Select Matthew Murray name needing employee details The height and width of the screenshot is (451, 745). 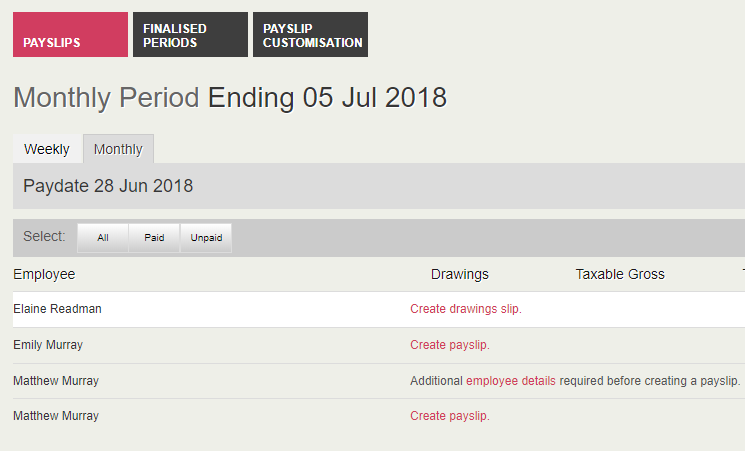(x=56, y=381)
